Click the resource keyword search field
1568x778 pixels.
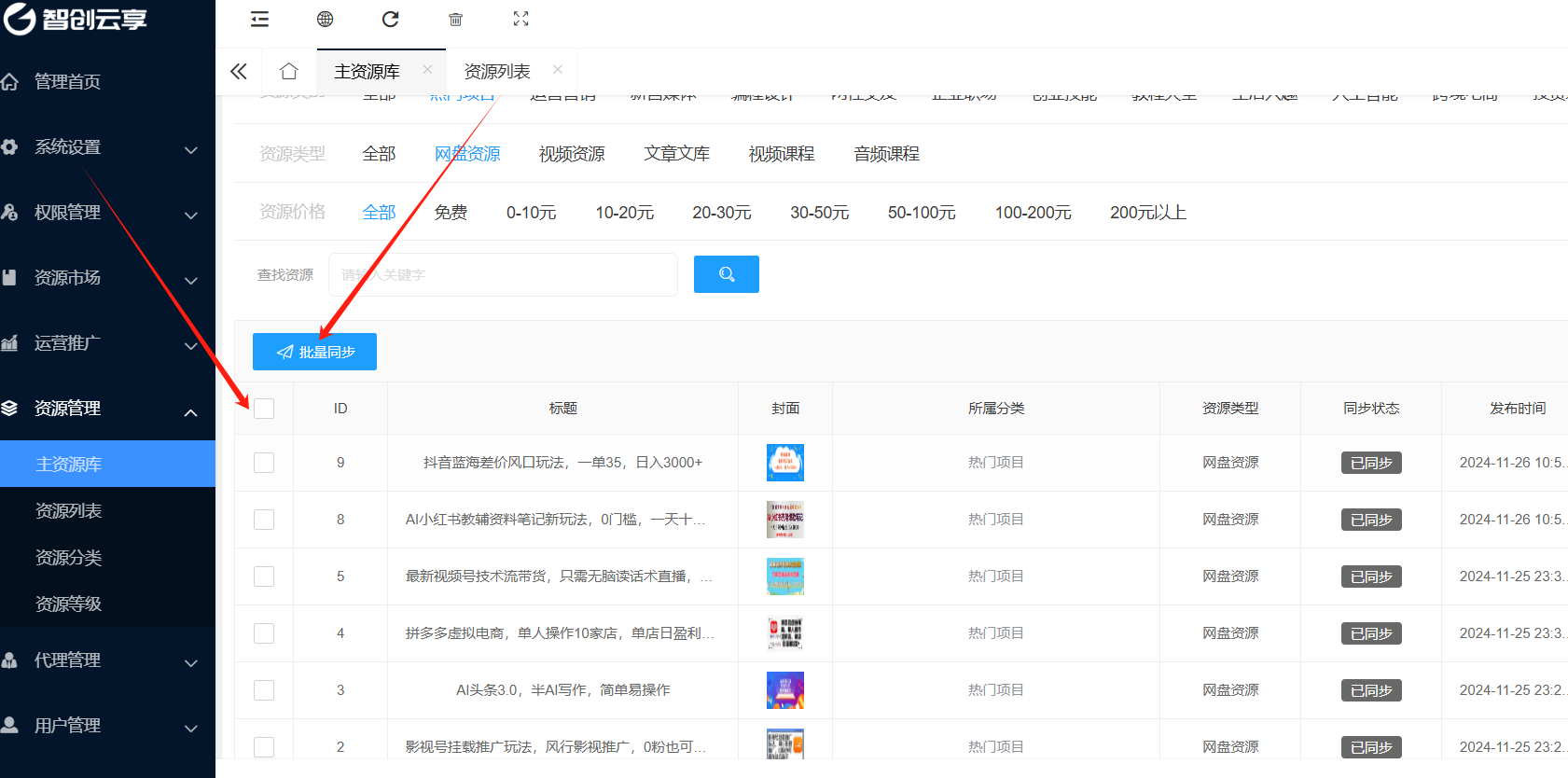(503, 274)
